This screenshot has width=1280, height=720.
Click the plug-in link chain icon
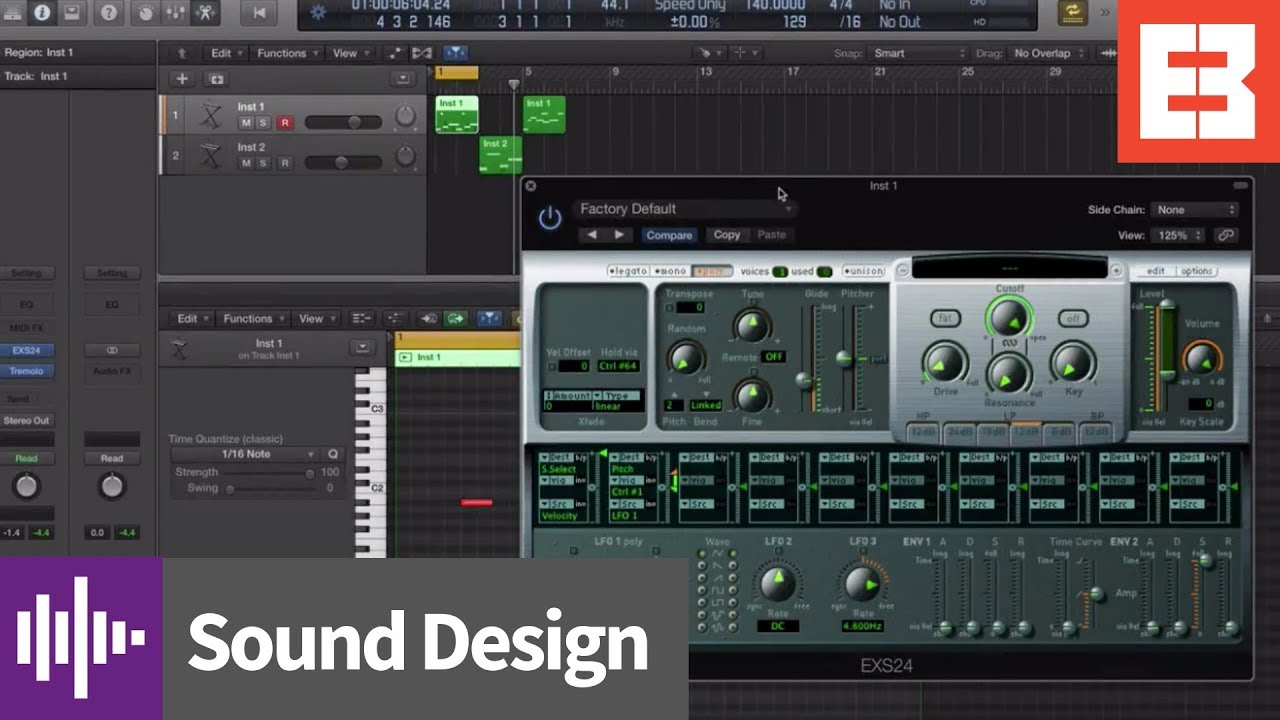pos(1225,235)
